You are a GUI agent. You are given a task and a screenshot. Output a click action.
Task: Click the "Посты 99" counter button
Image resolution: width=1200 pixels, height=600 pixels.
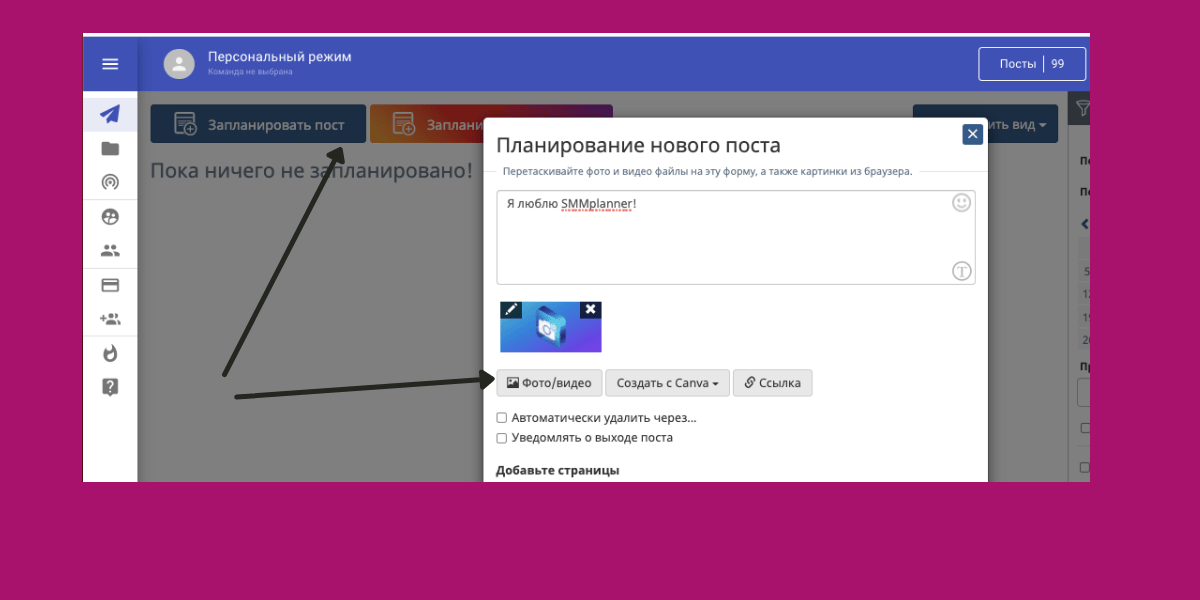point(1031,64)
